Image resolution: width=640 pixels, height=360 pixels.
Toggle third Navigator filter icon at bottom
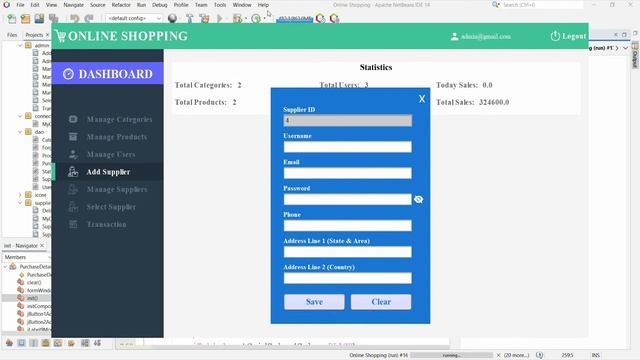click(33, 343)
